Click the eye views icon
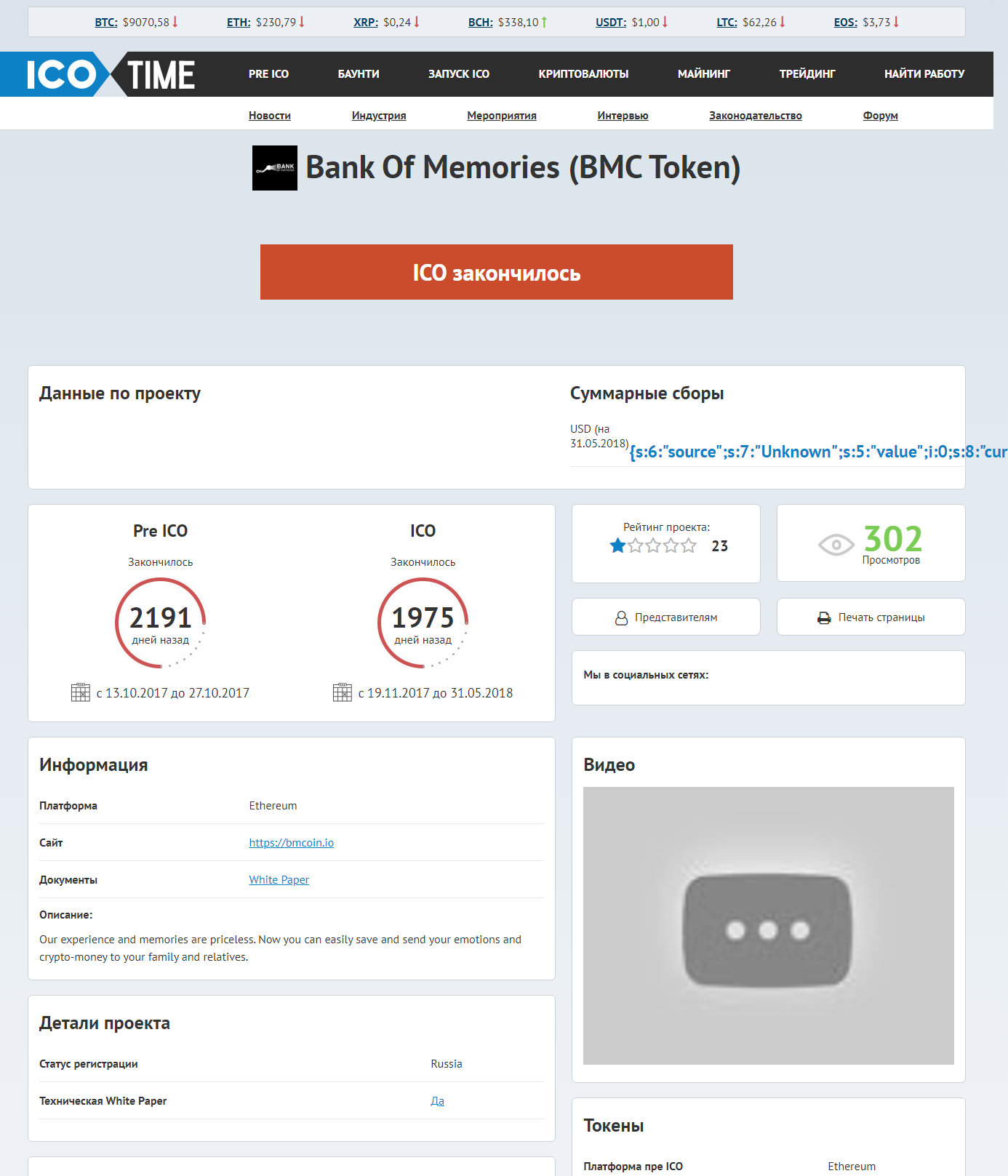This screenshot has height=1176, width=1008. [x=836, y=544]
